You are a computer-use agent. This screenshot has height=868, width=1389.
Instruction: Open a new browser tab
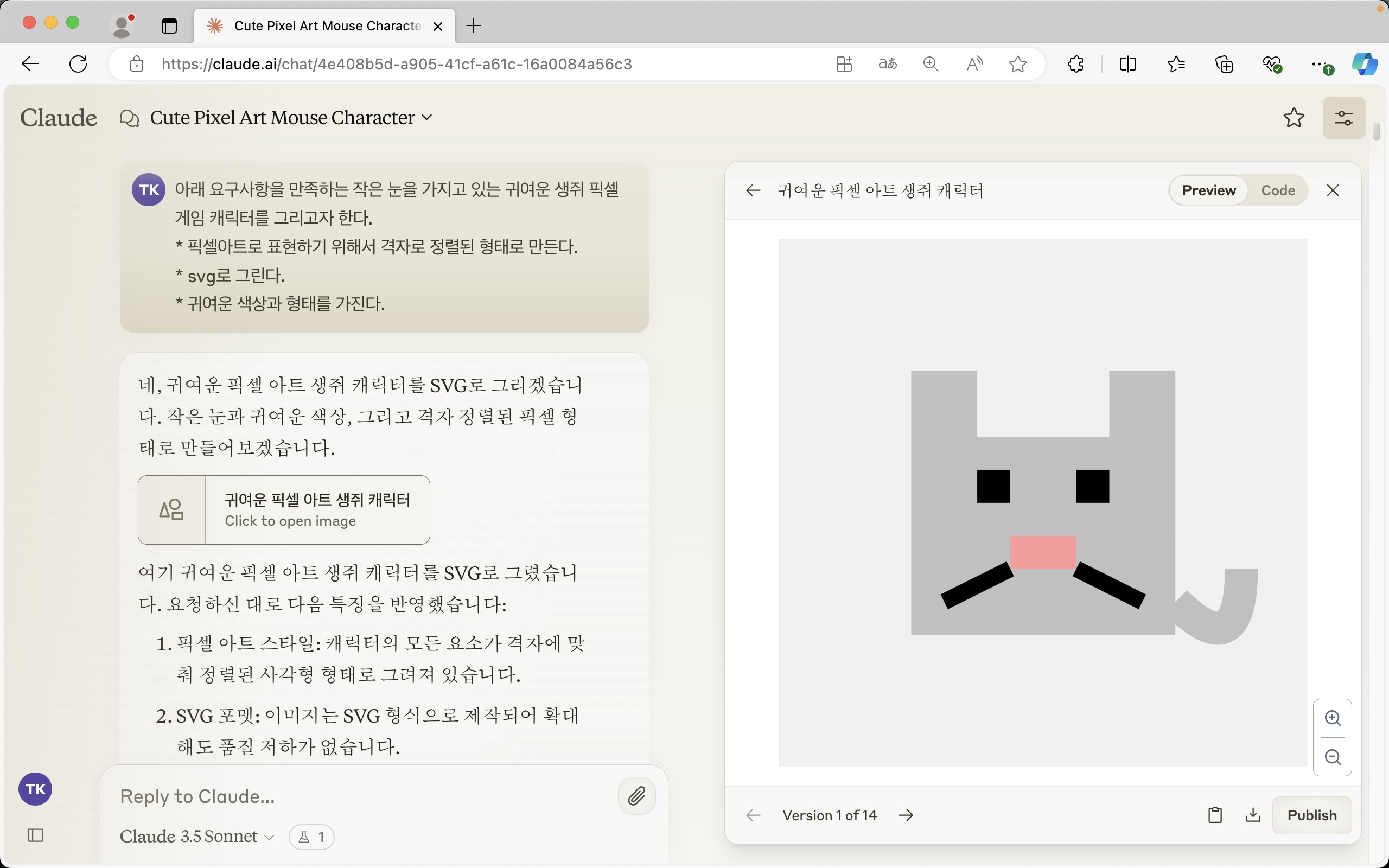pyautogui.click(x=474, y=26)
